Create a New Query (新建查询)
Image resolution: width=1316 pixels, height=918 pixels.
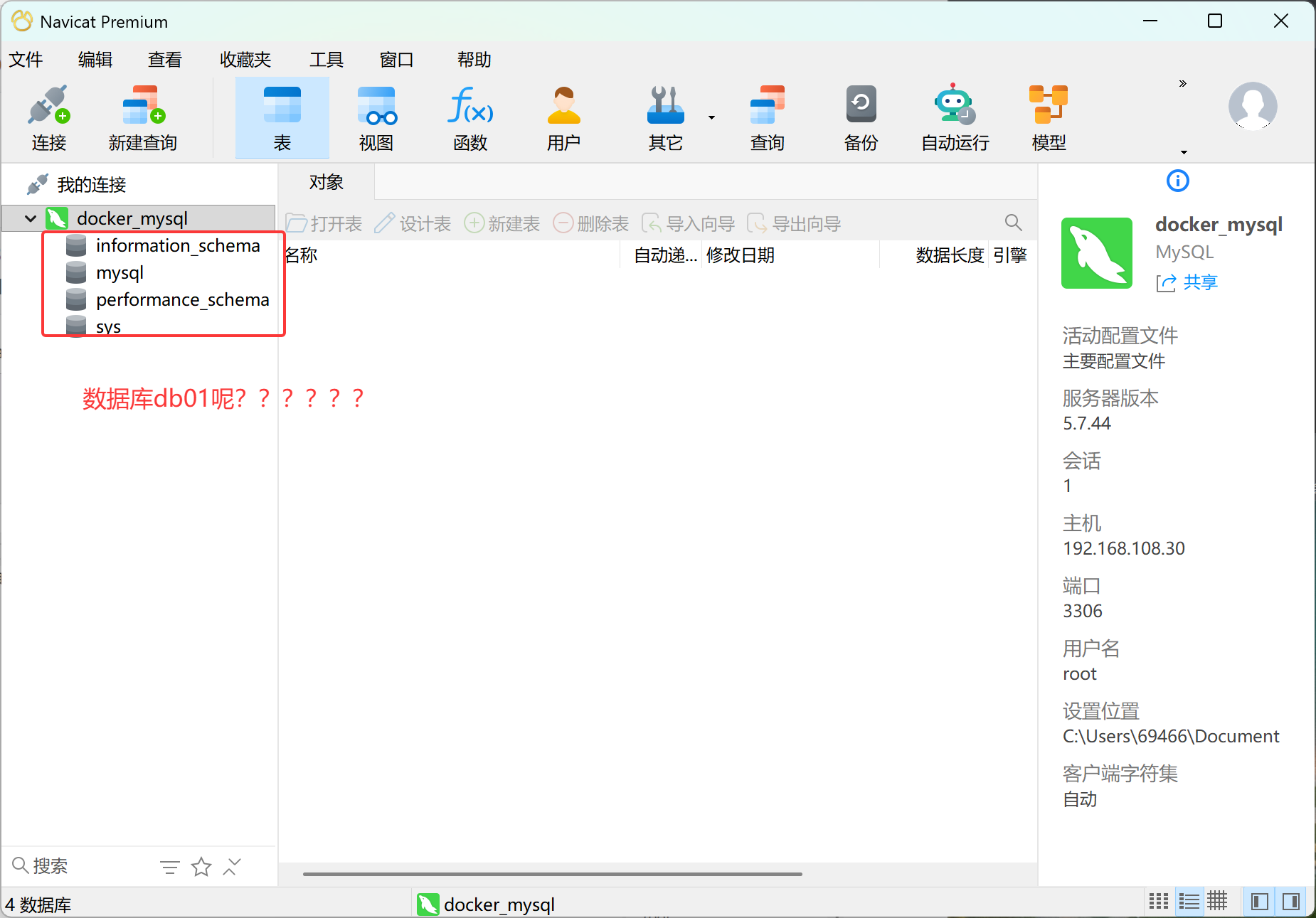(x=143, y=118)
